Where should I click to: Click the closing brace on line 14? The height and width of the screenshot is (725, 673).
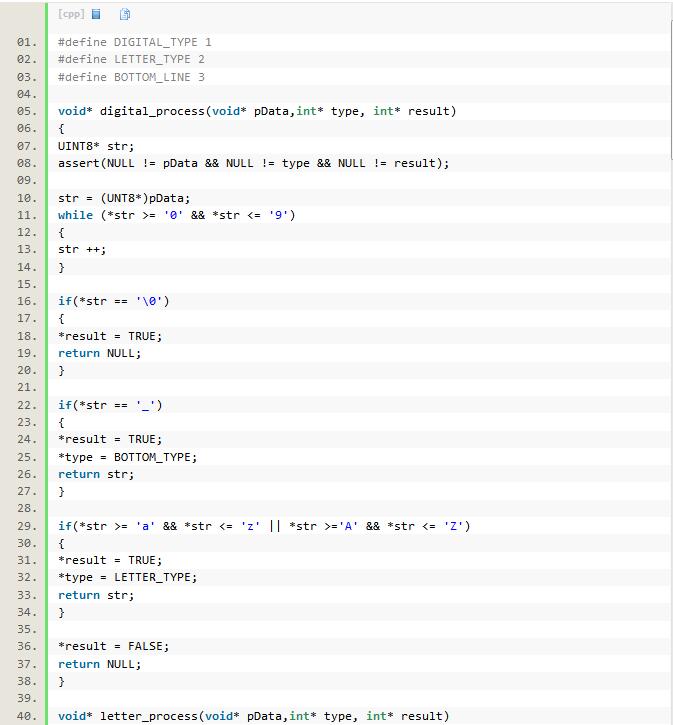point(61,267)
